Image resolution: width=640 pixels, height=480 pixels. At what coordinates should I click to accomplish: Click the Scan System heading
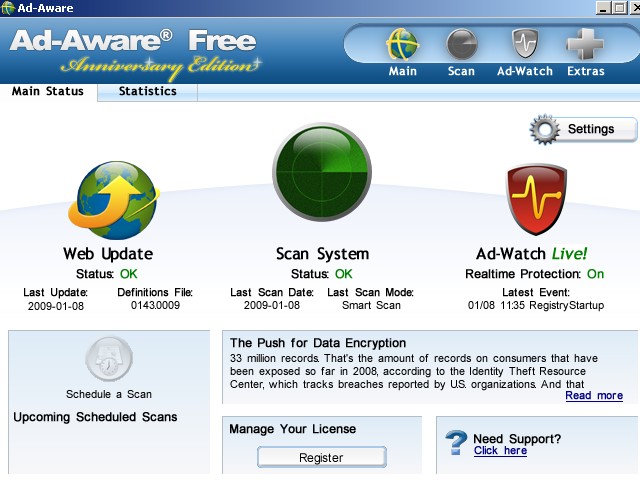322,254
